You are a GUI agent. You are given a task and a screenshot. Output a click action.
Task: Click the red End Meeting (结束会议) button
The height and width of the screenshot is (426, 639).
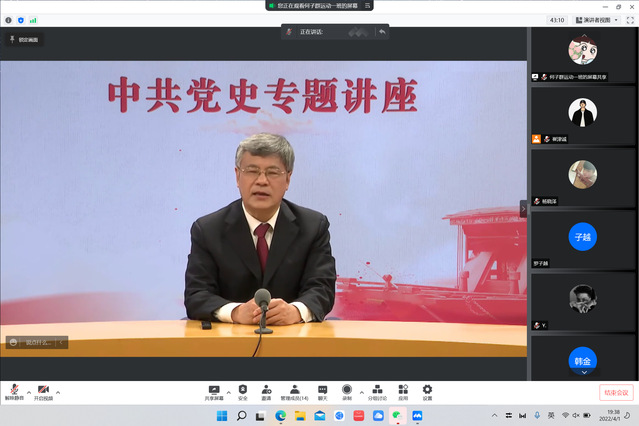[615, 392]
